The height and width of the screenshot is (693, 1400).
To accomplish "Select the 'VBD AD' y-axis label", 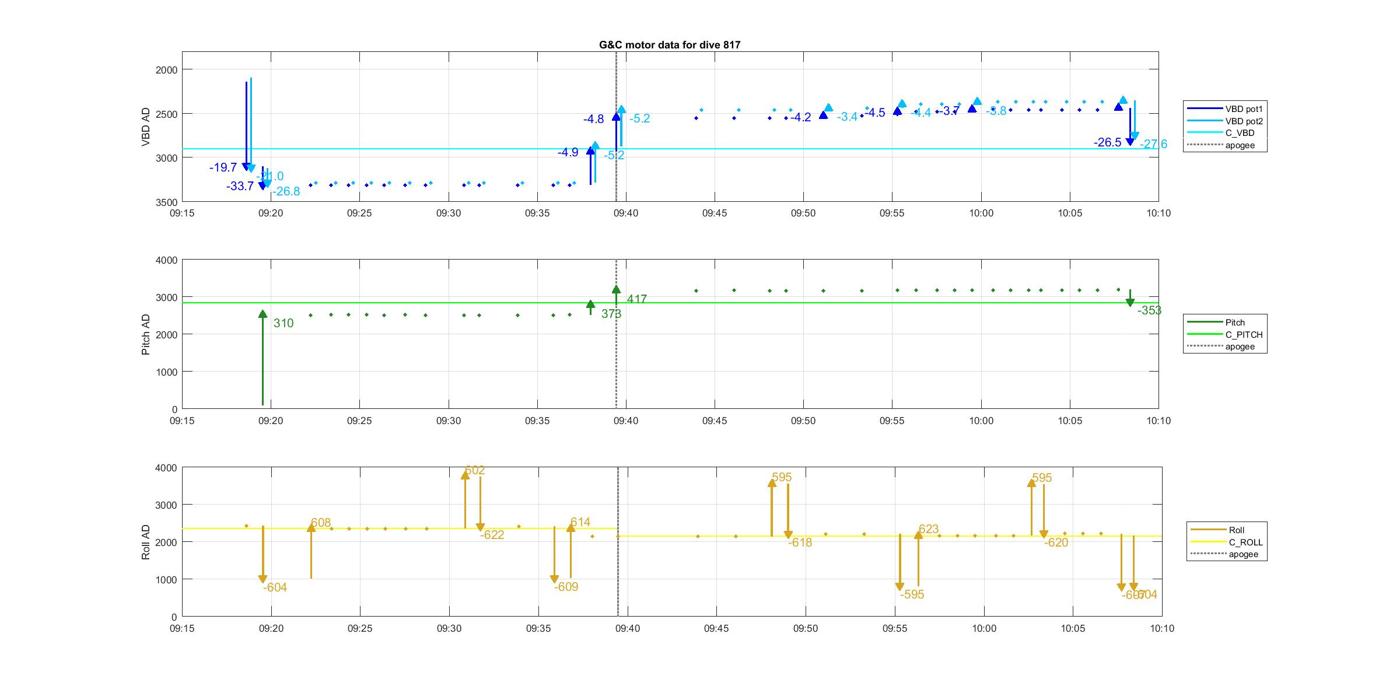I will coord(145,128).
